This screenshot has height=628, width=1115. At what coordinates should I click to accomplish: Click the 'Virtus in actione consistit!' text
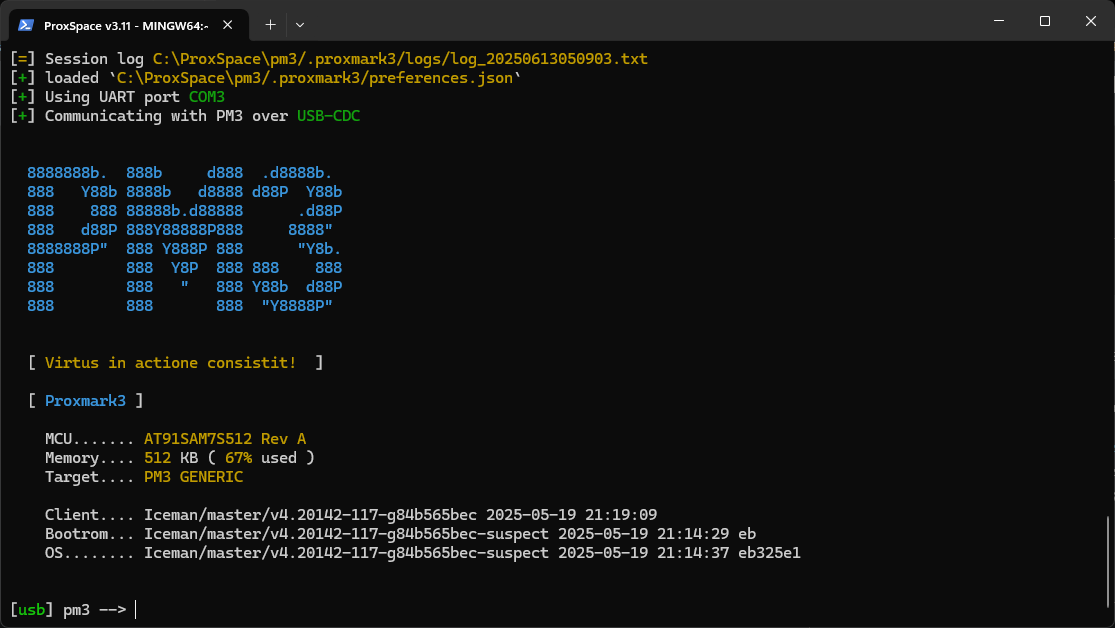point(171,363)
